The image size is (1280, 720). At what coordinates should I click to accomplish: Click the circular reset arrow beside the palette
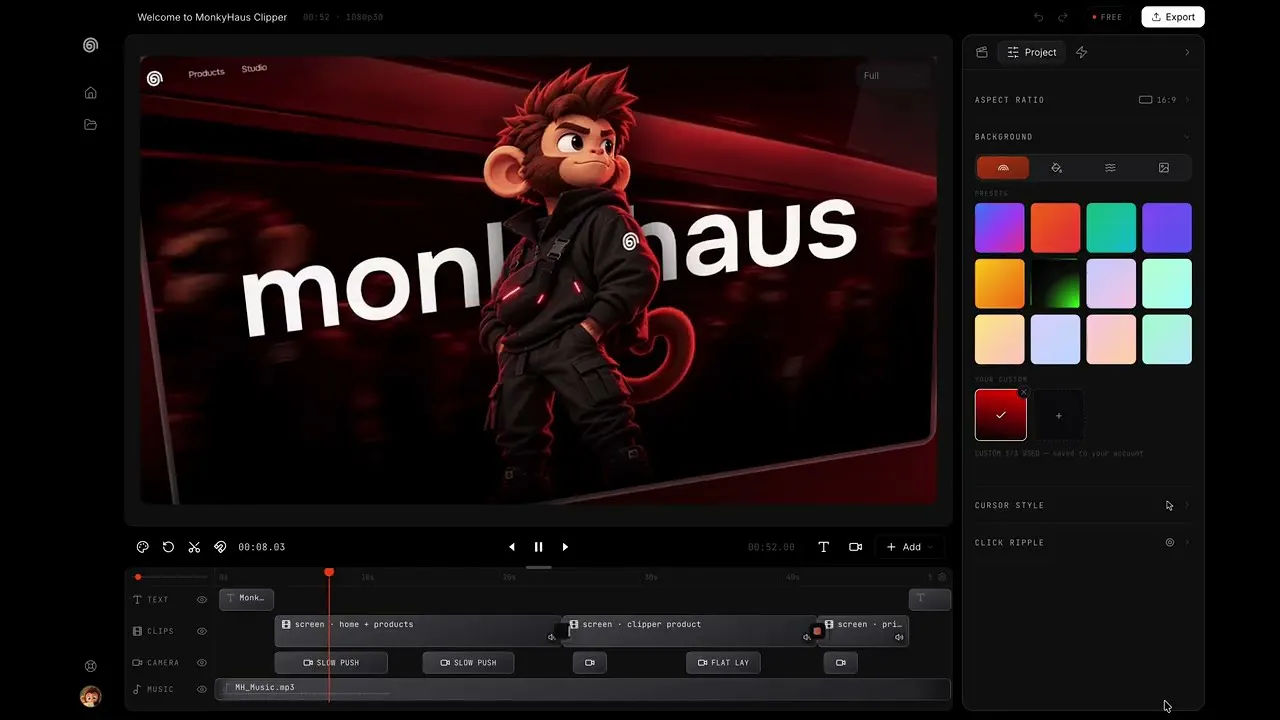168,547
